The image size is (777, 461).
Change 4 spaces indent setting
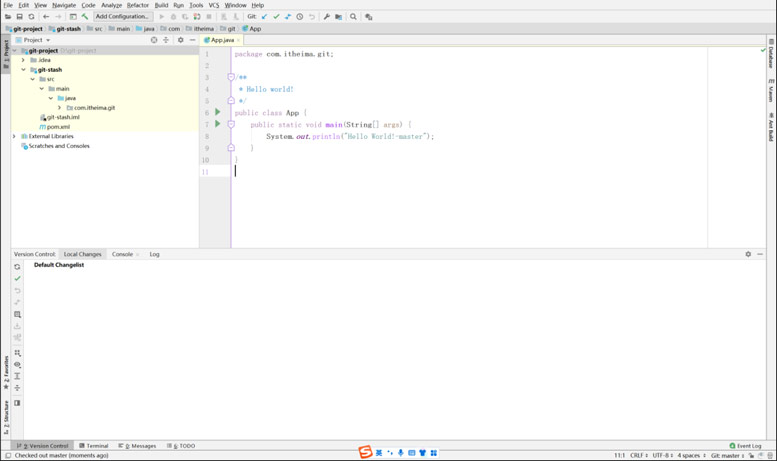coord(691,455)
